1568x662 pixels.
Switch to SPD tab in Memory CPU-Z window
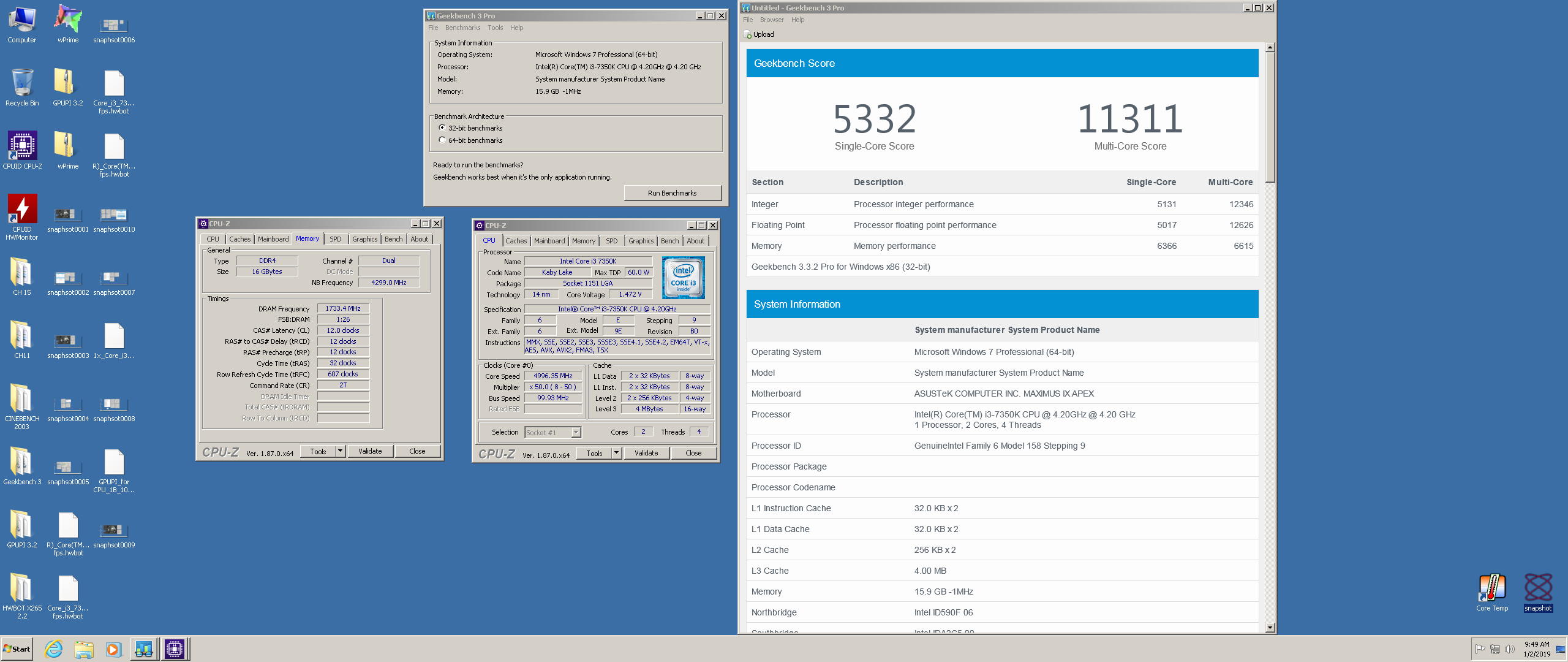[x=336, y=240]
